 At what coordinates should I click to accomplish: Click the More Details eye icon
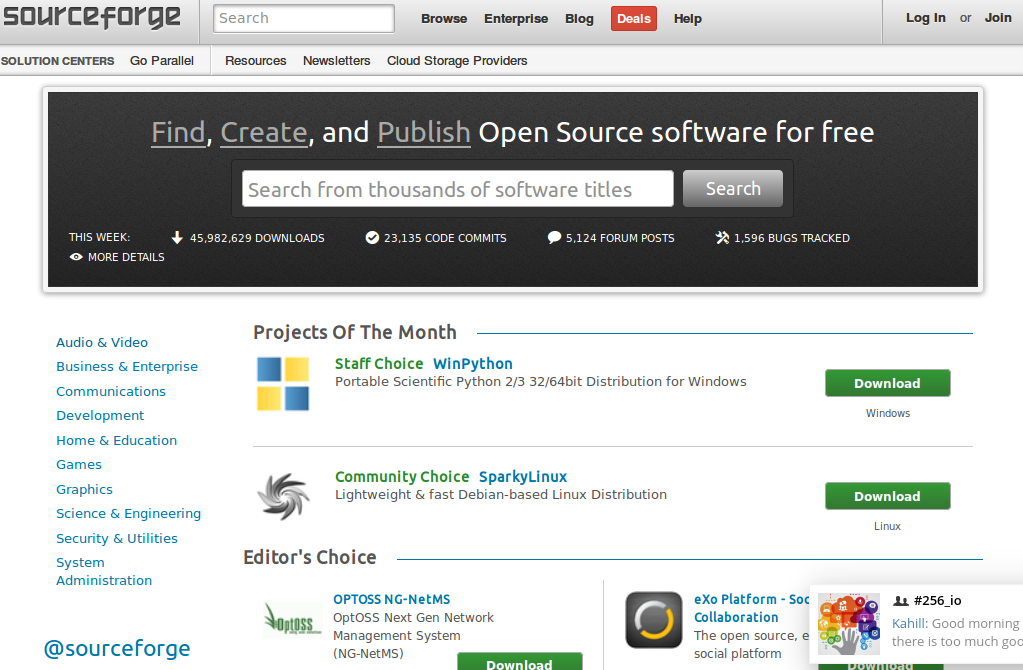[76, 257]
